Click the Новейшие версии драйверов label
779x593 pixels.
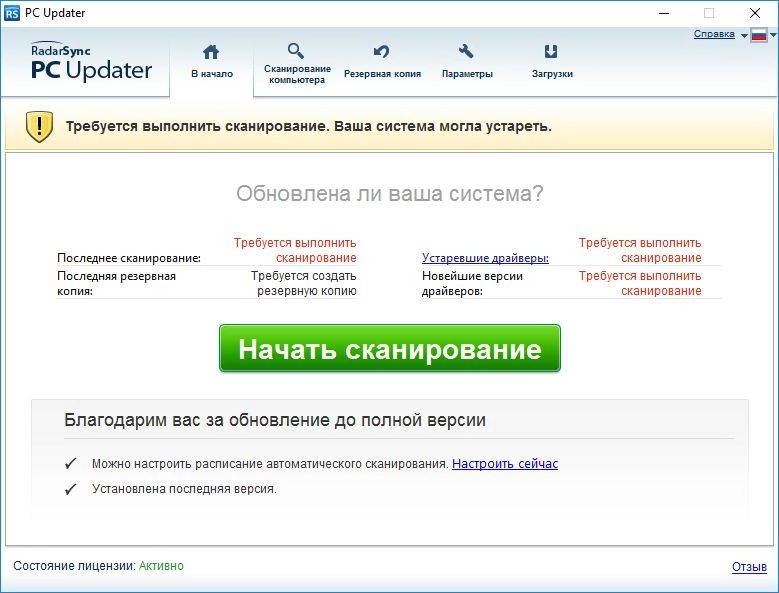(472, 283)
